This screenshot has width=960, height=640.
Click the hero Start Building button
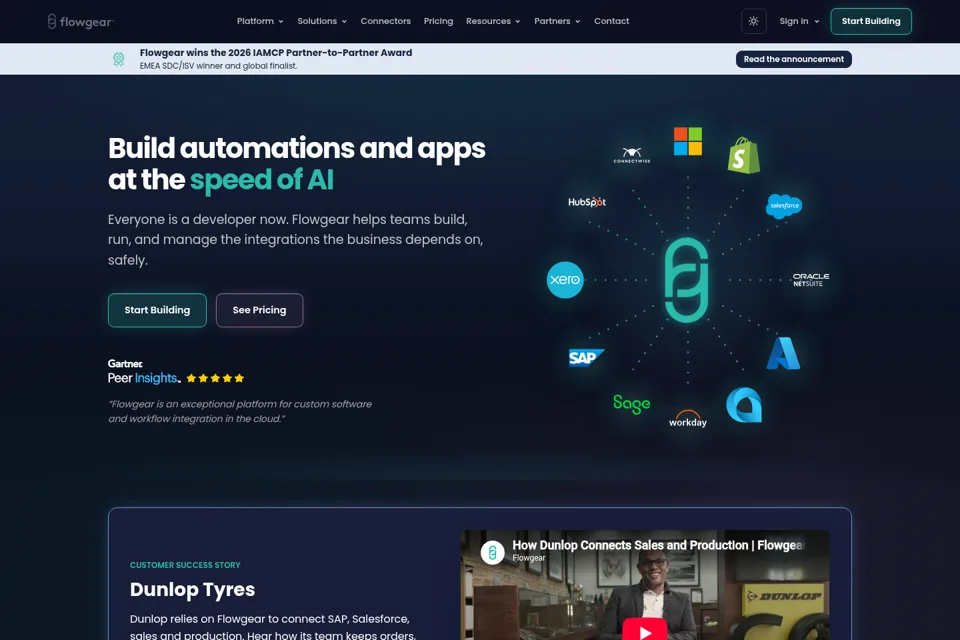[157, 310]
